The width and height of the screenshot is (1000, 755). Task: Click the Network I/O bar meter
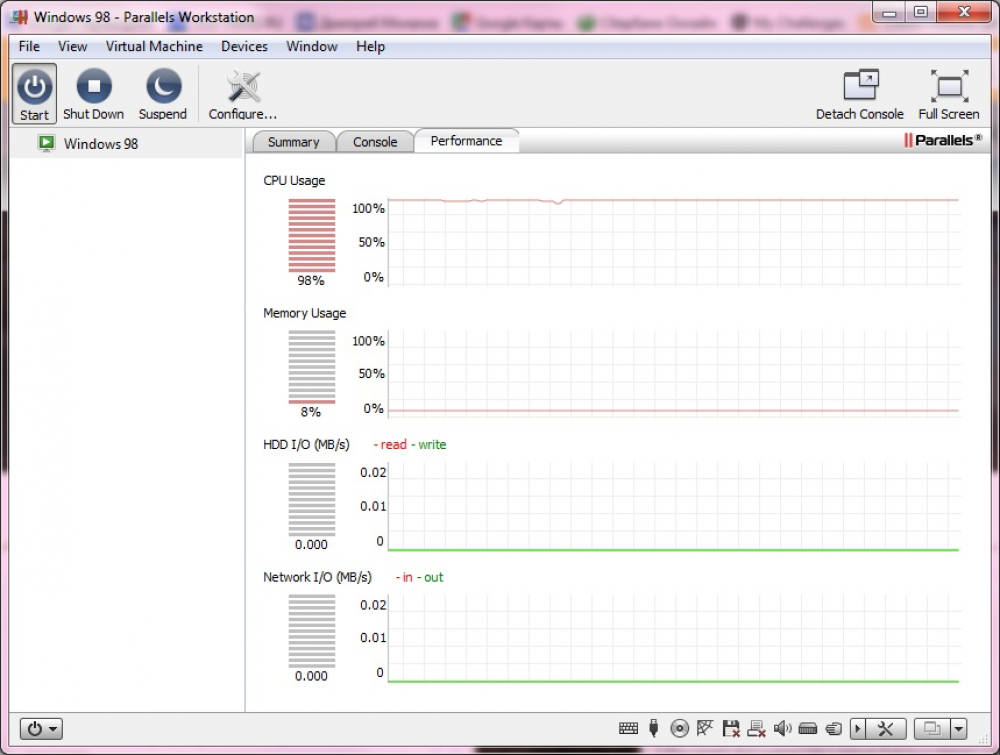coord(312,631)
